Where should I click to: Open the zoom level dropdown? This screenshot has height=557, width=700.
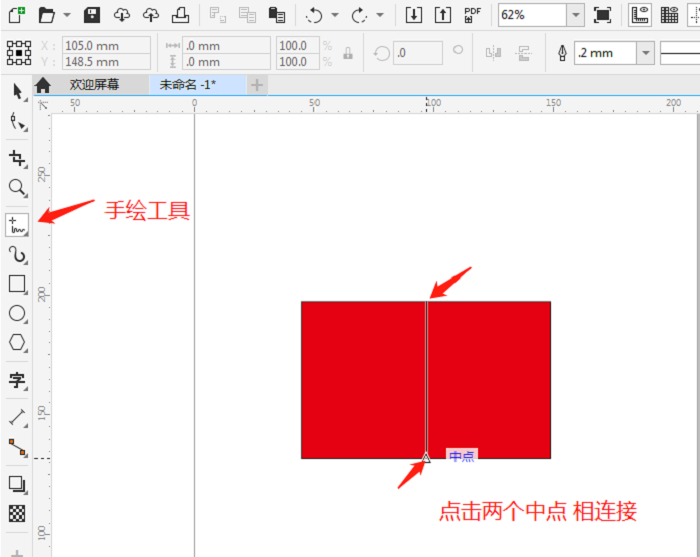[x=576, y=15]
